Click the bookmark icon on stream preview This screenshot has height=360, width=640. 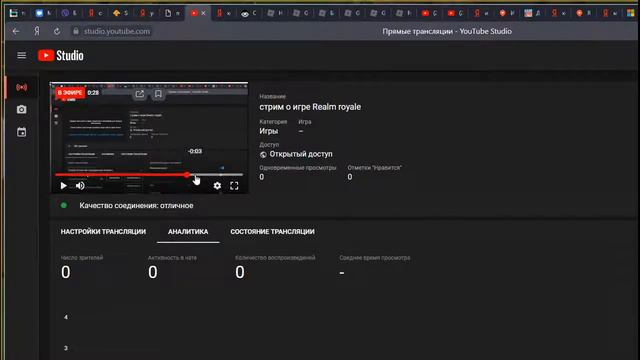pos(158,94)
